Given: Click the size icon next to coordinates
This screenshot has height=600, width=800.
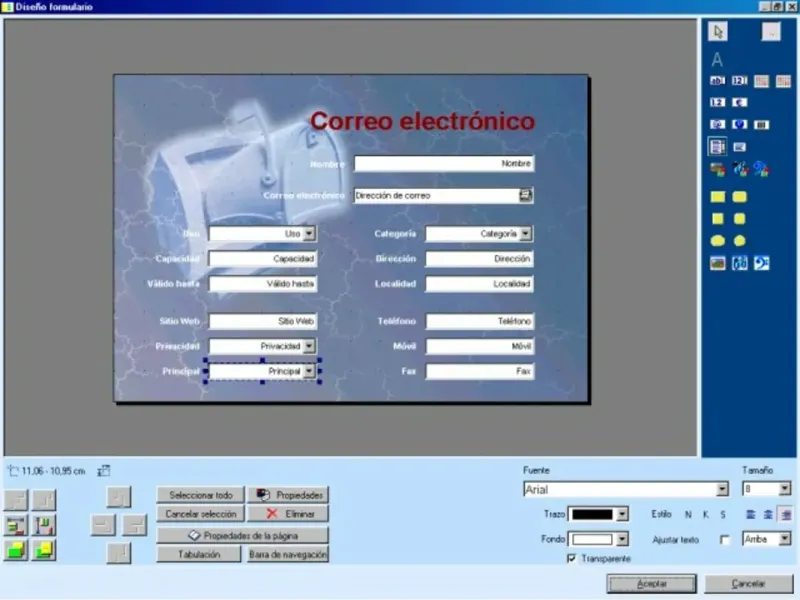Looking at the screenshot, I should [x=104, y=470].
